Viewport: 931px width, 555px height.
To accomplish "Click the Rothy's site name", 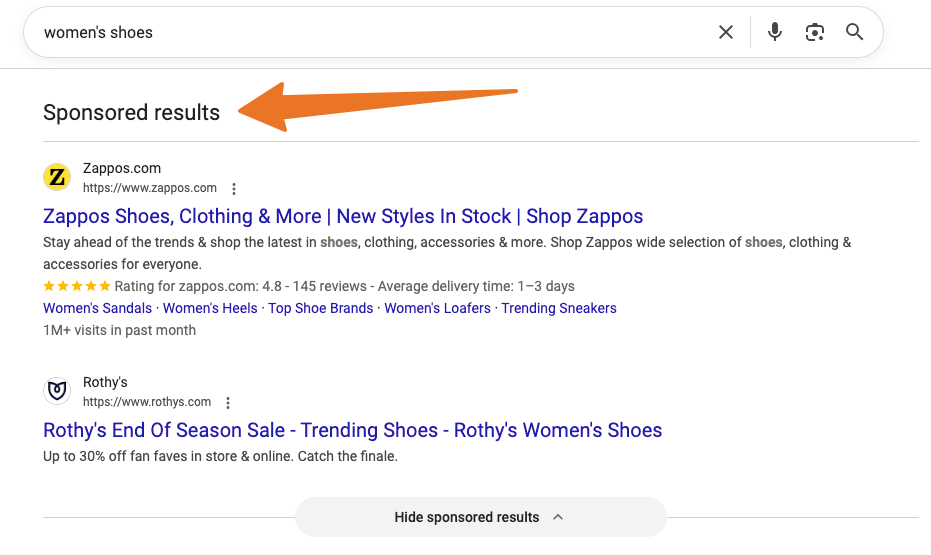I will tap(105, 382).
